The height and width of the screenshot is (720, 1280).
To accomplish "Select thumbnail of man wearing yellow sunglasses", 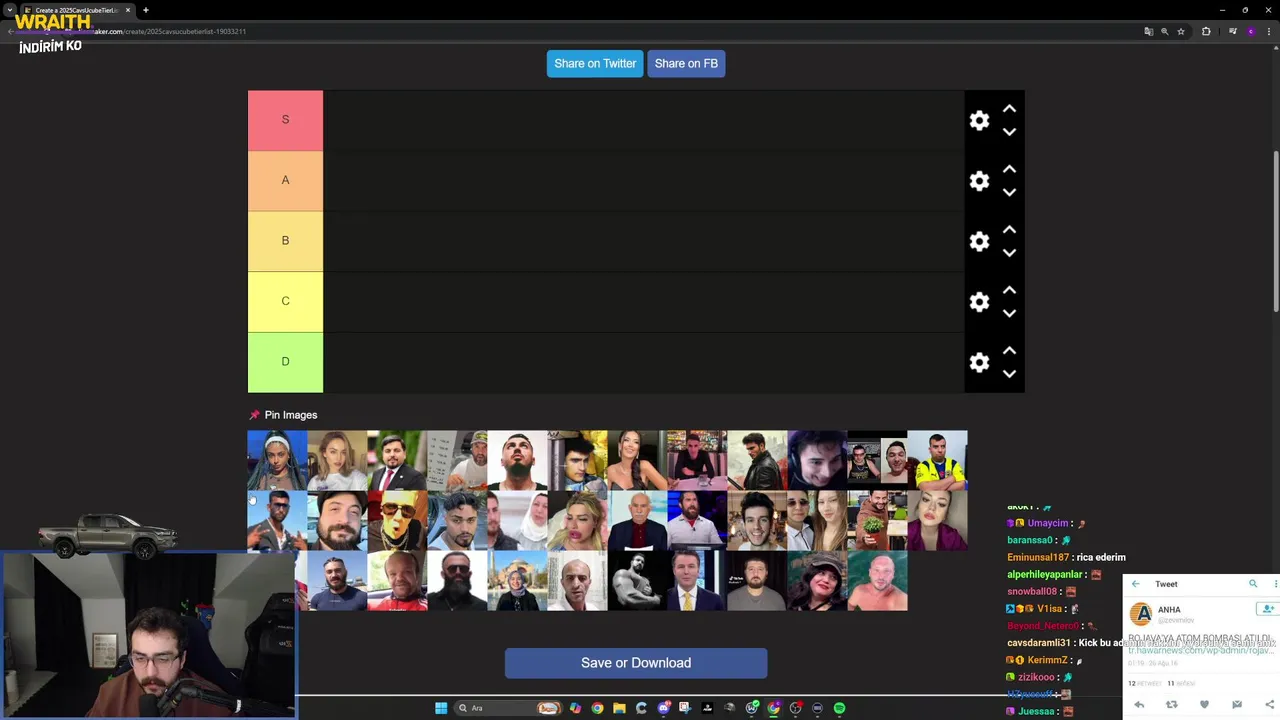I will (x=397, y=520).
